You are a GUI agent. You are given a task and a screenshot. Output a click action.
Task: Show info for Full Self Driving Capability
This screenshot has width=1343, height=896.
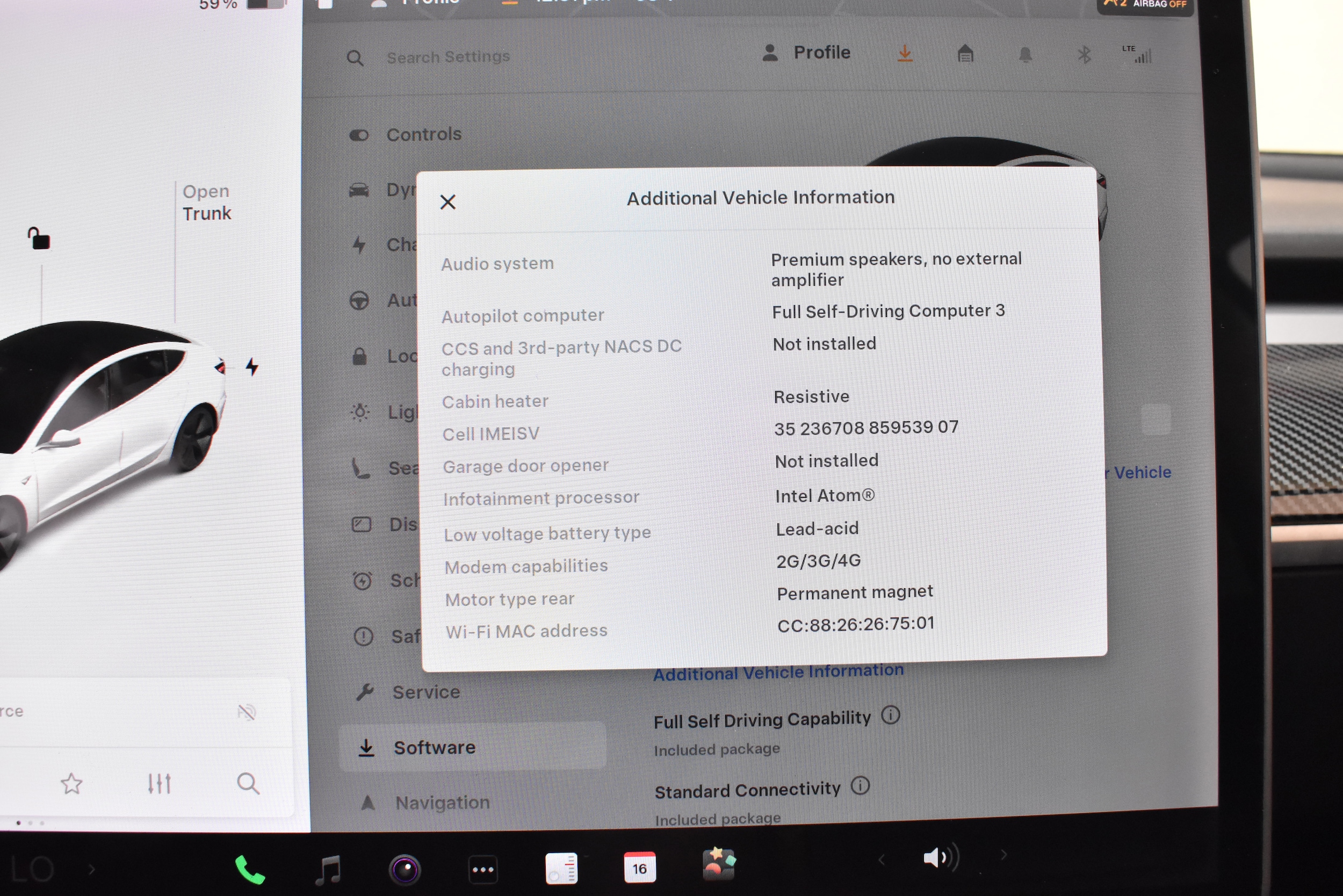[x=890, y=715]
